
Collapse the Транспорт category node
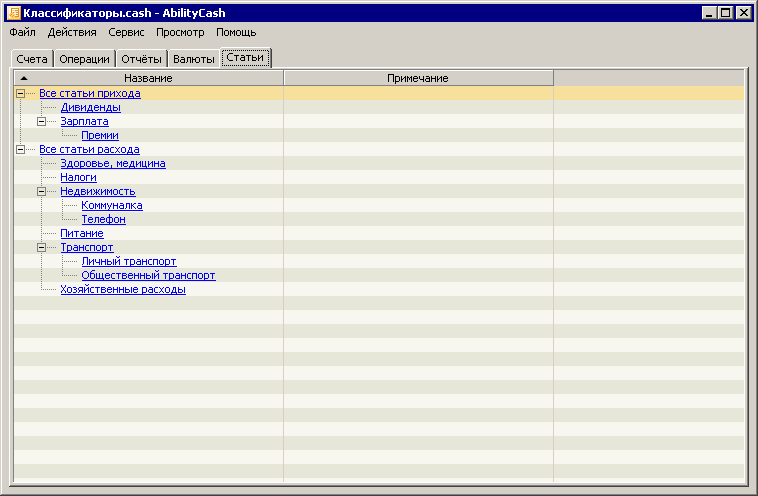coord(42,247)
